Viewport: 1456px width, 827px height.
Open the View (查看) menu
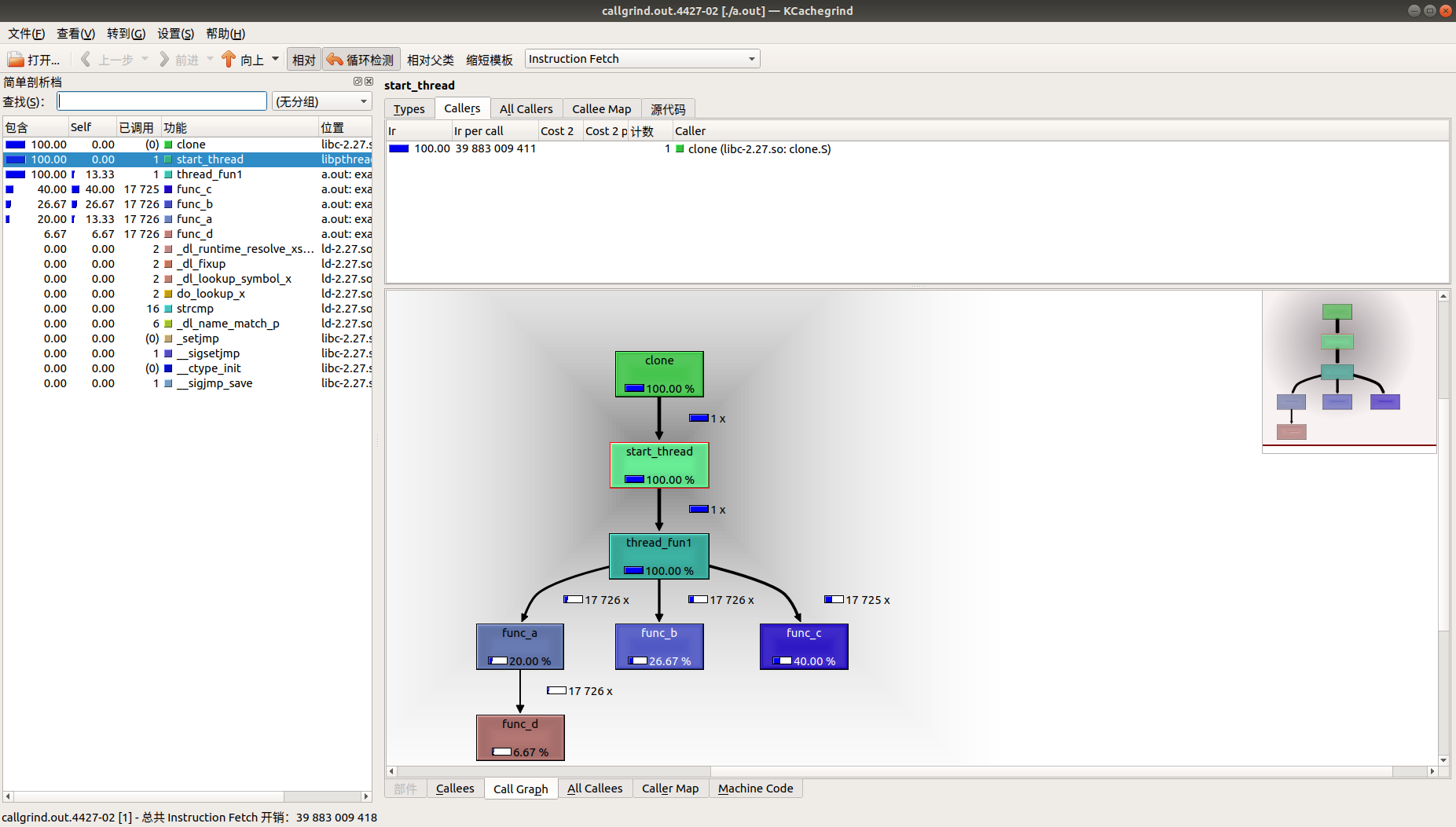(x=75, y=33)
